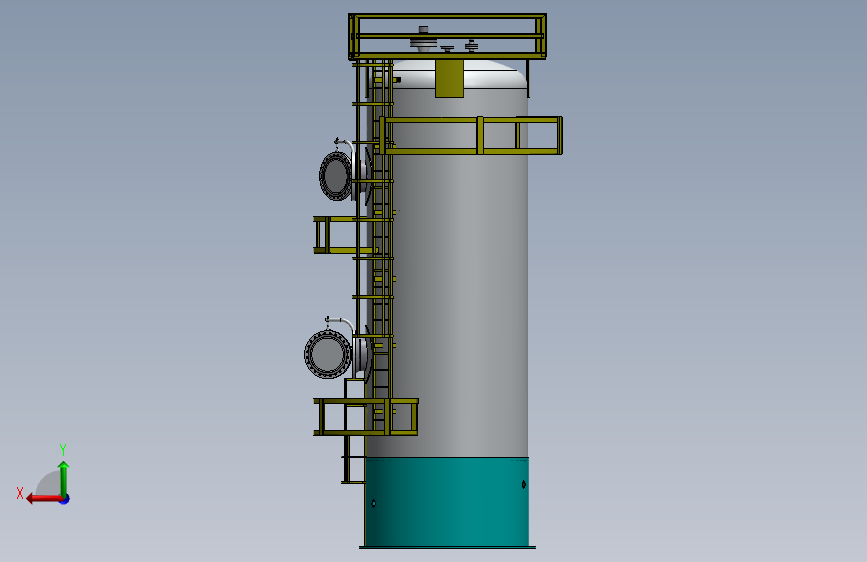The image size is (867, 562).
Task: Select the teal skirt base of the vessel
Action: 446,501
